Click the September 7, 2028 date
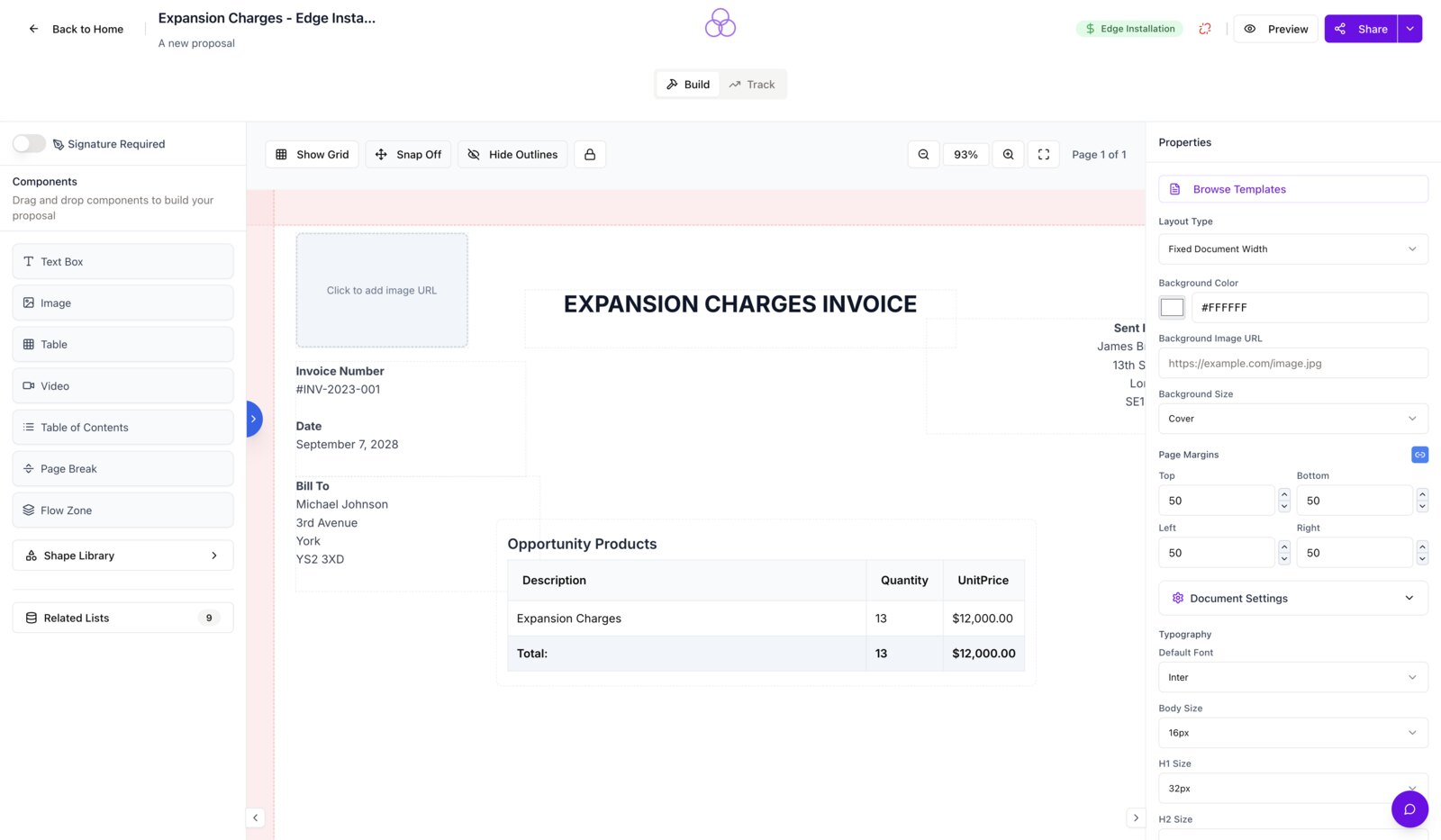Viewport: 1441px width, 840px height. pos(348,445)
